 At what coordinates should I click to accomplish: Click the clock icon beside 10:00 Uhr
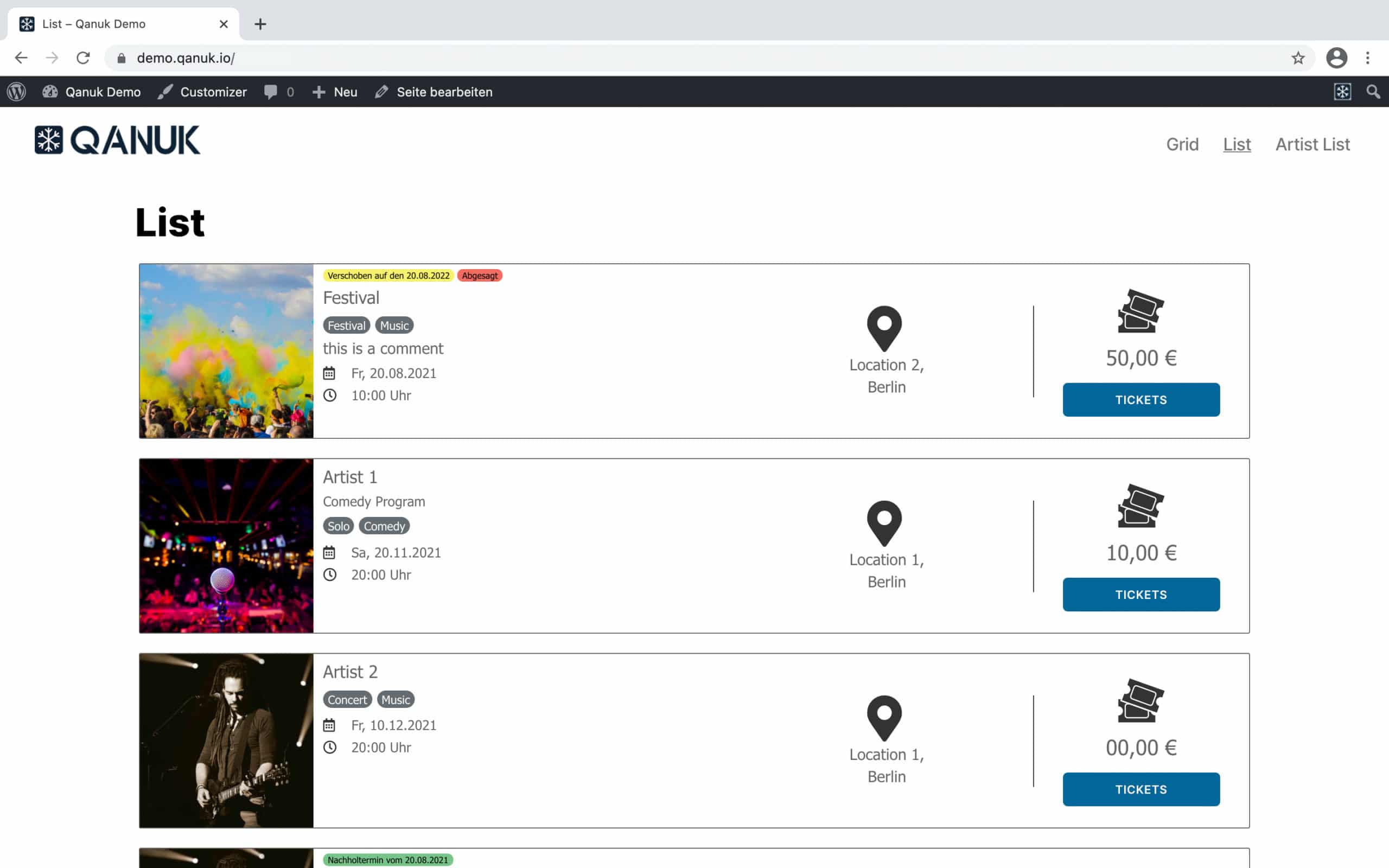(x=329, y=395)
